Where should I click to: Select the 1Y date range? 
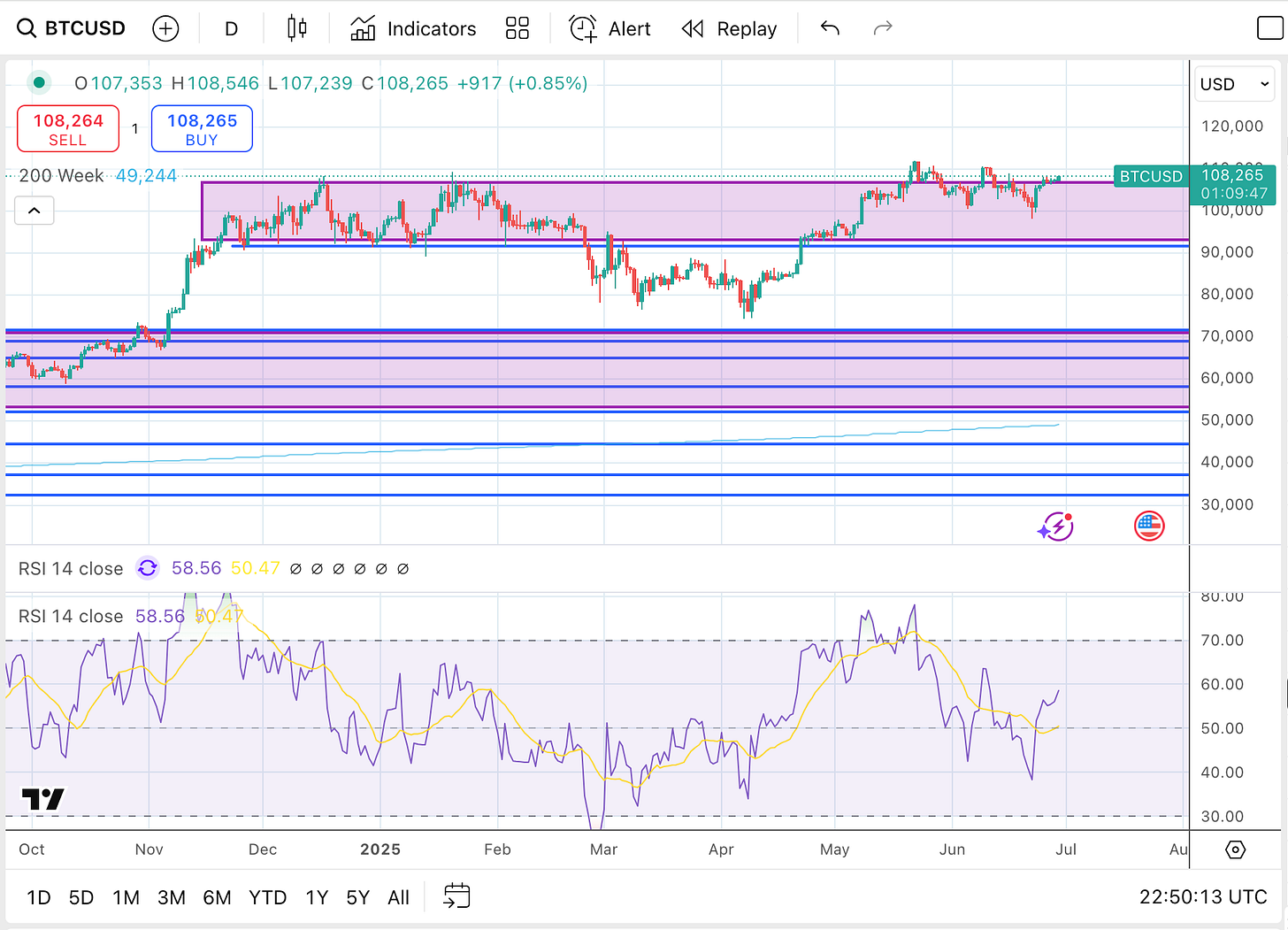click(317, 897)
